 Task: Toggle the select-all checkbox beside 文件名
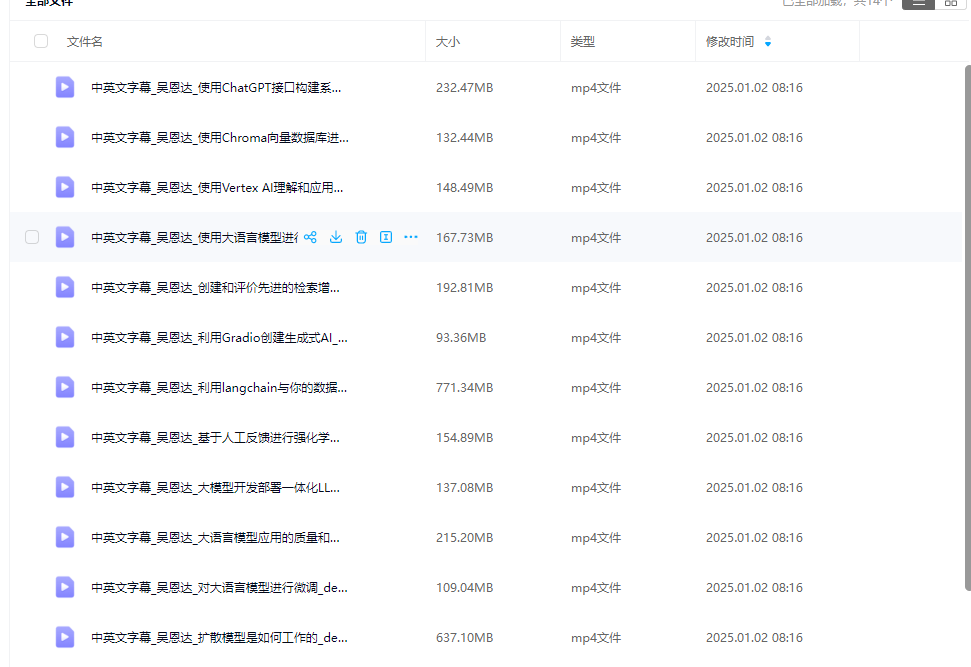click(41, 41)
